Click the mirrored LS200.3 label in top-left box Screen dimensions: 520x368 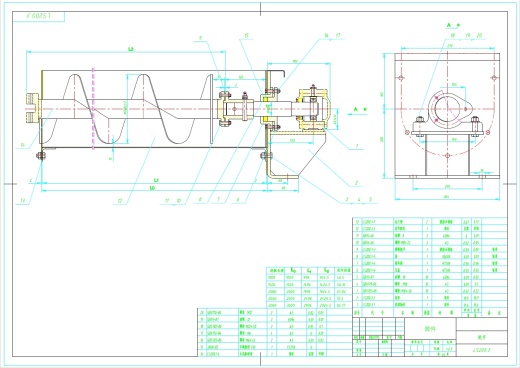click(39, 16)
